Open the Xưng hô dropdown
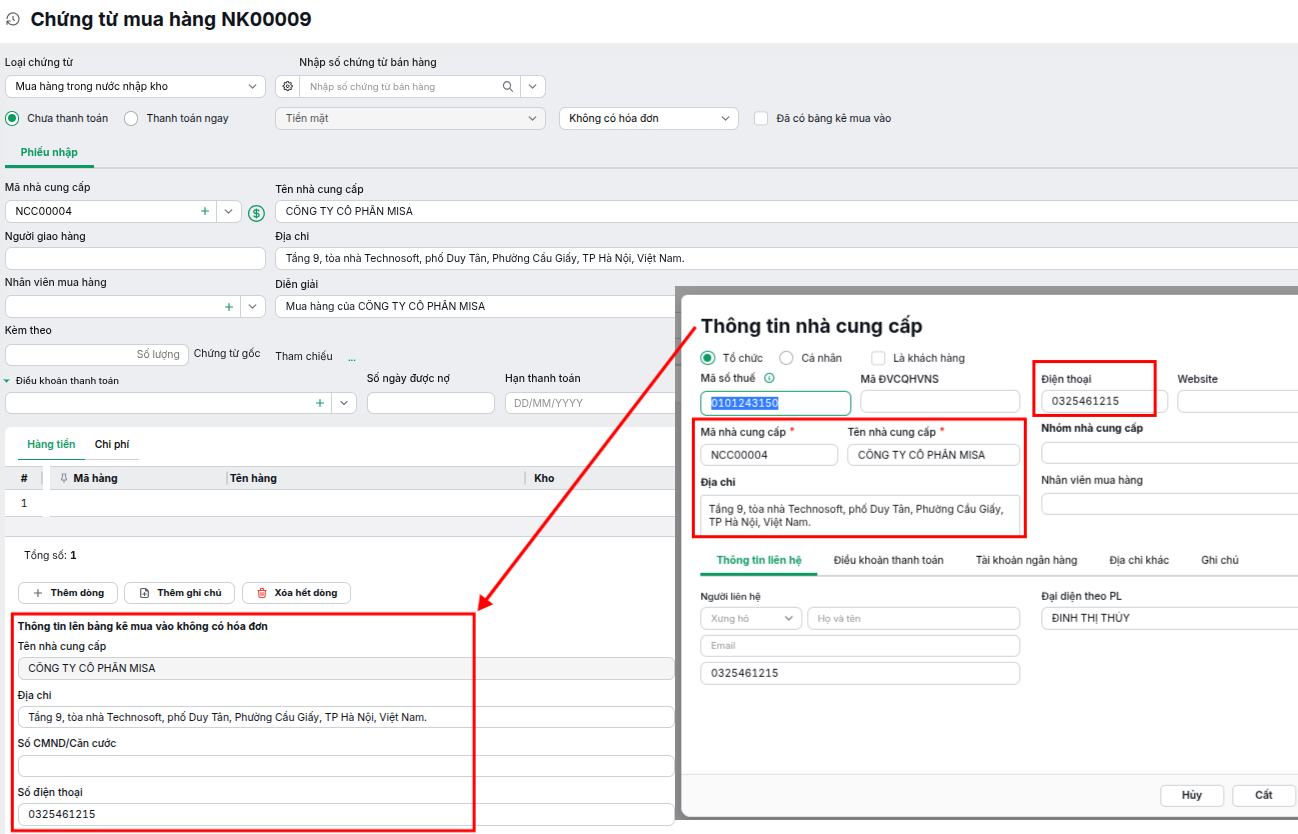 click(x=751, y=618)
